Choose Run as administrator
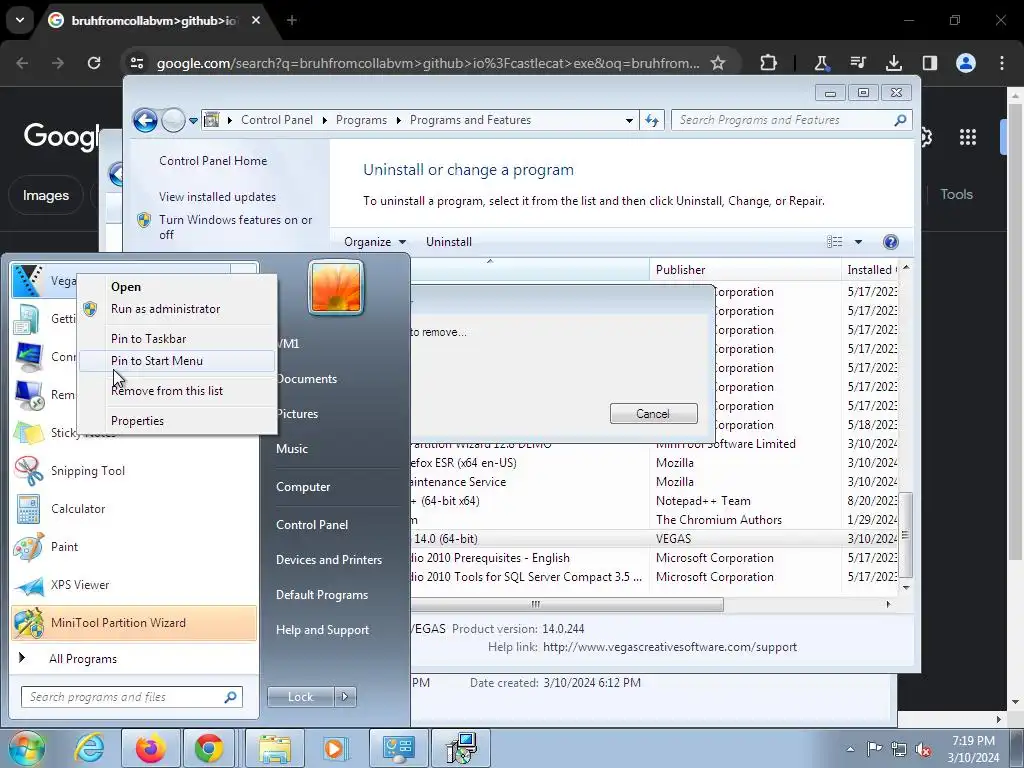The image size is (1024, 768). [165, 309]
